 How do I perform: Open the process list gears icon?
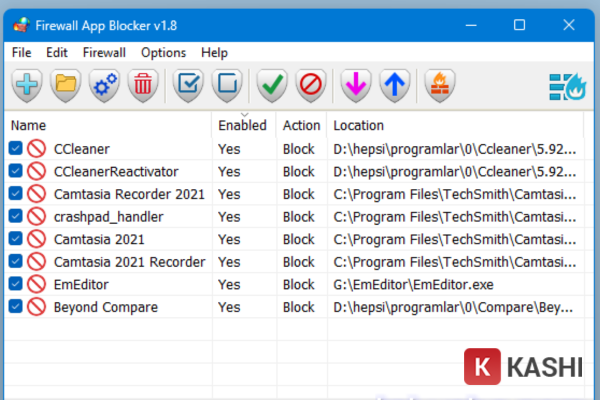coord(105,85)
